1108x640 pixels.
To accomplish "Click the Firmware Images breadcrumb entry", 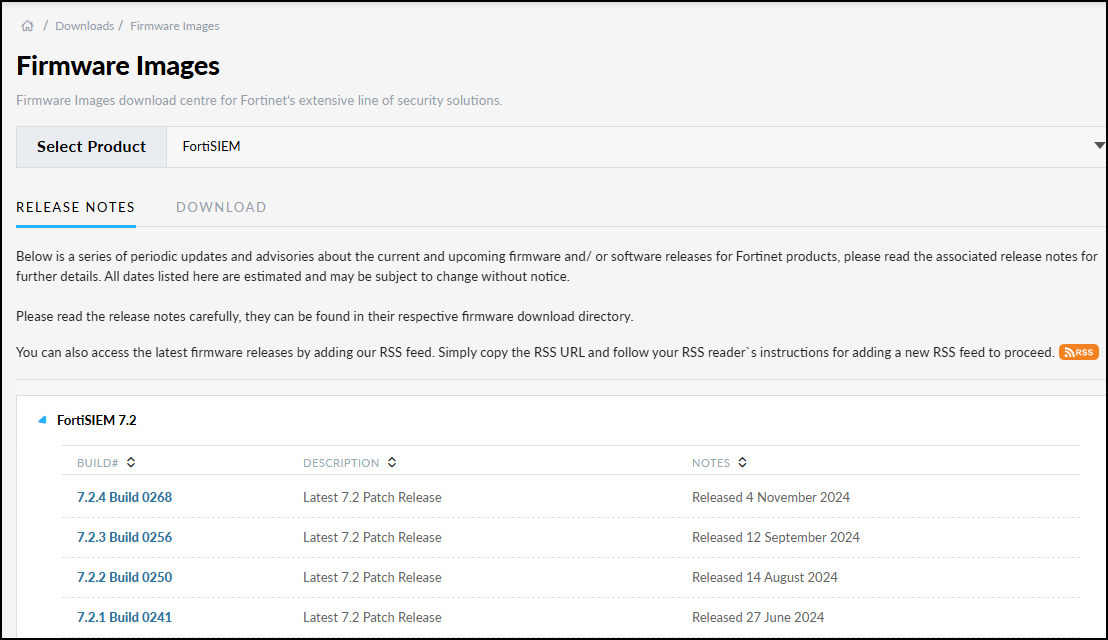I will click(x=174, y=25).
